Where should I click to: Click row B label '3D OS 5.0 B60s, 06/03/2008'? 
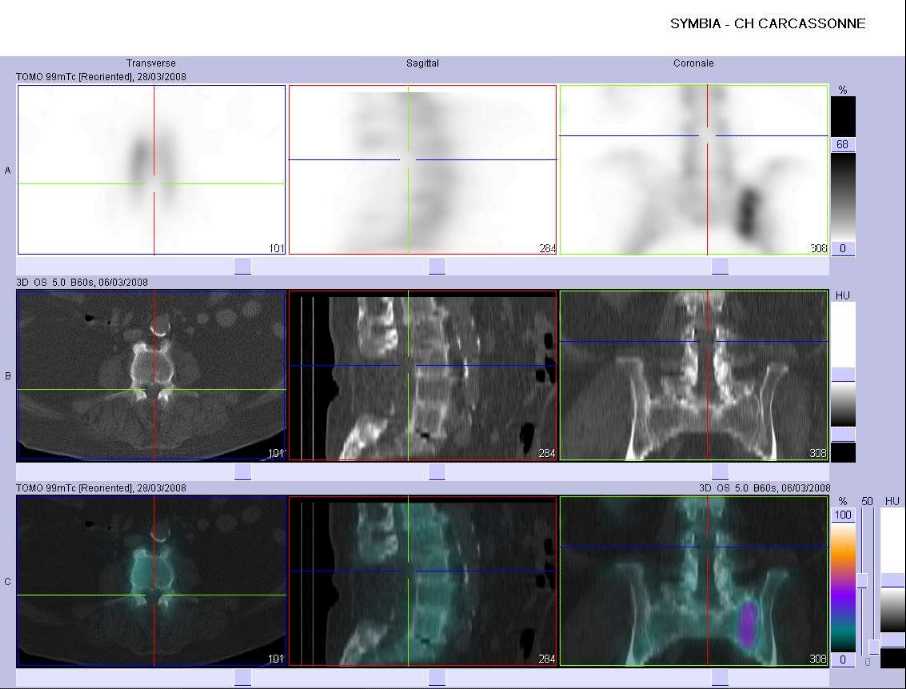point(82,282)
